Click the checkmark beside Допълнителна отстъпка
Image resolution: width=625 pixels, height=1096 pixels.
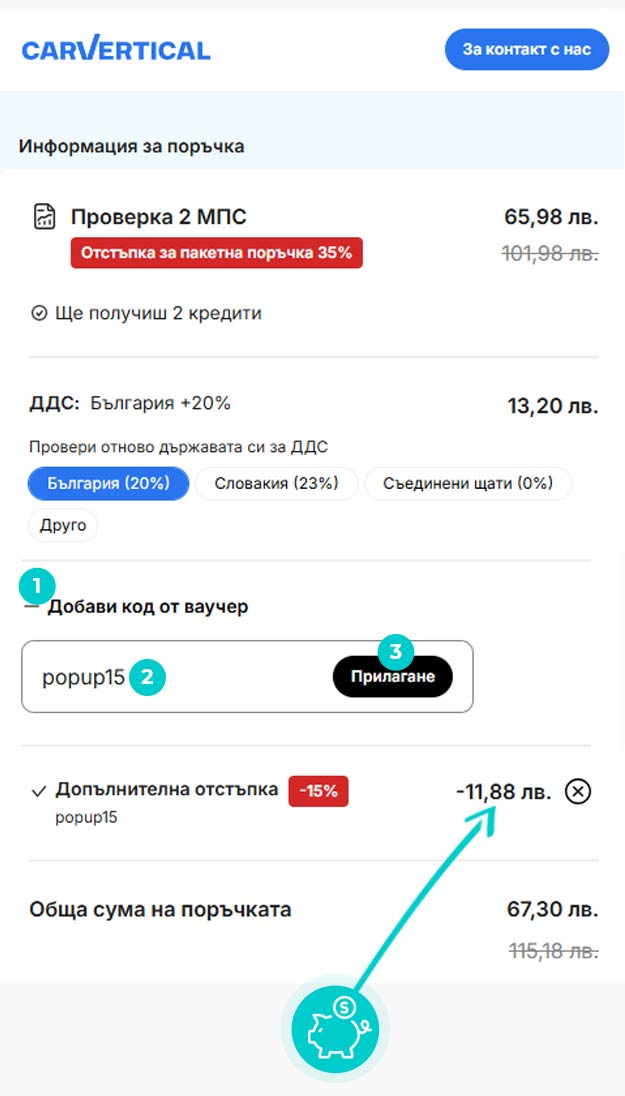click(38, 792)
